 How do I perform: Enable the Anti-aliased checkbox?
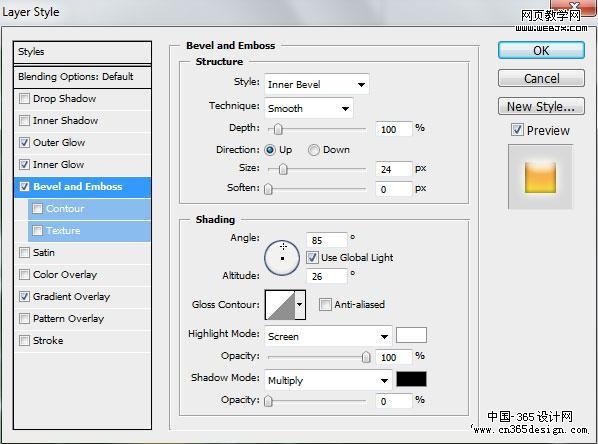coord(325,305)
